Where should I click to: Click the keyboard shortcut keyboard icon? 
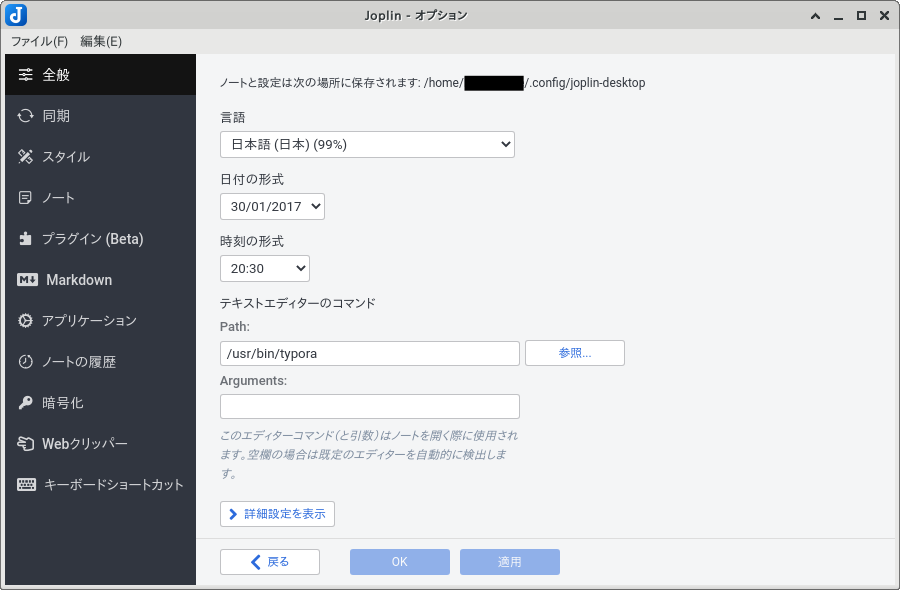coord(26,484)
